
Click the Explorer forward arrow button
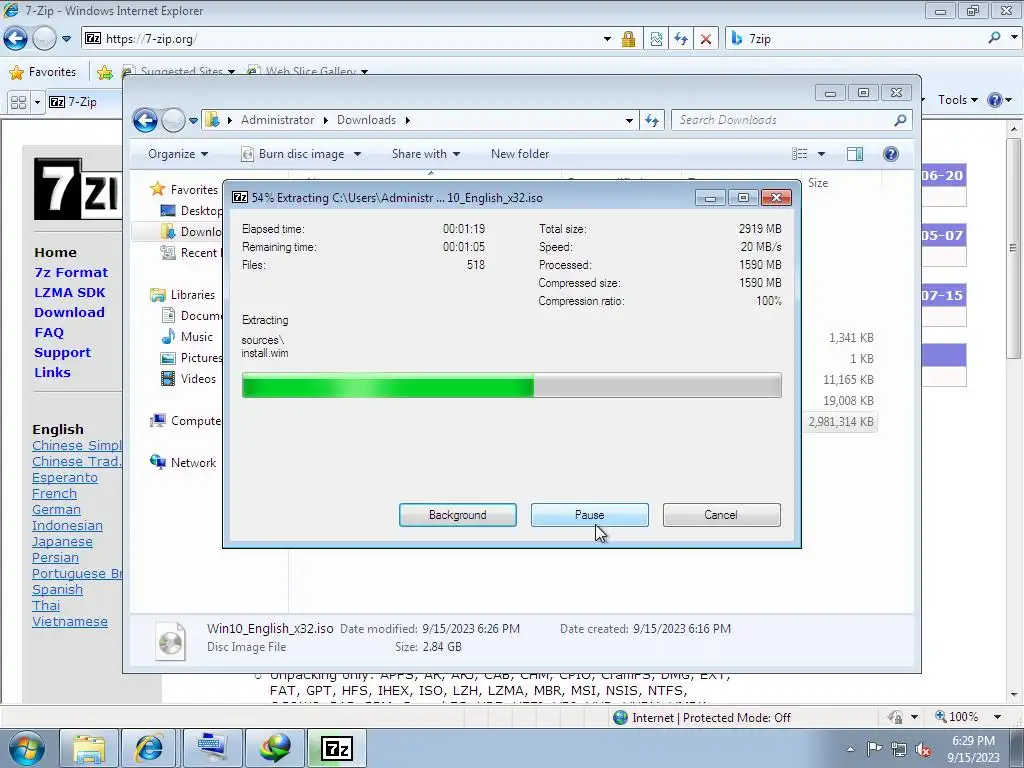point(173,120)
